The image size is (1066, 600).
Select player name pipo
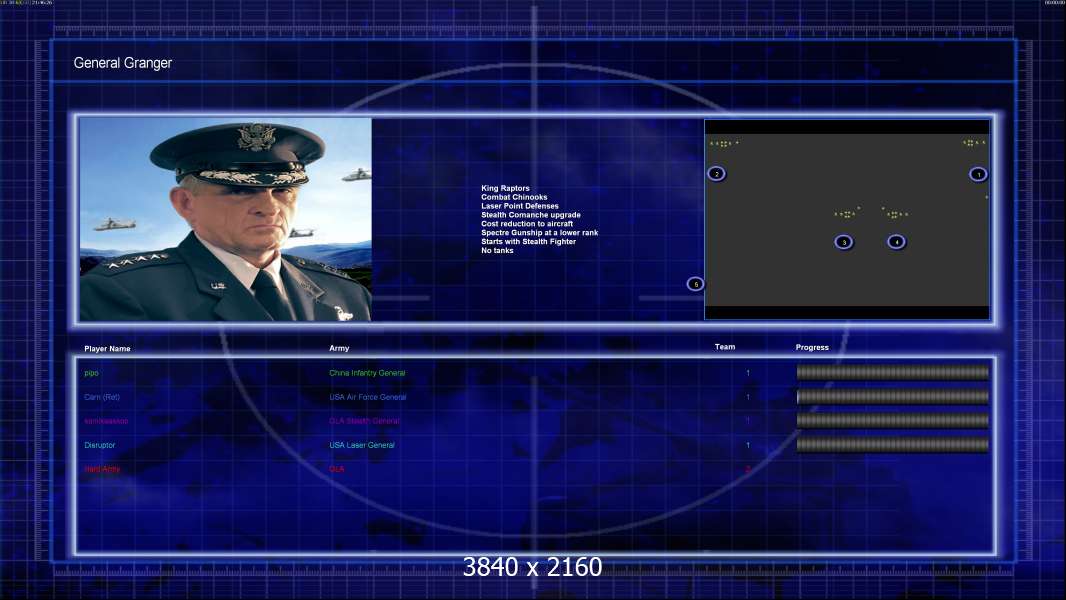coord(91,373)
